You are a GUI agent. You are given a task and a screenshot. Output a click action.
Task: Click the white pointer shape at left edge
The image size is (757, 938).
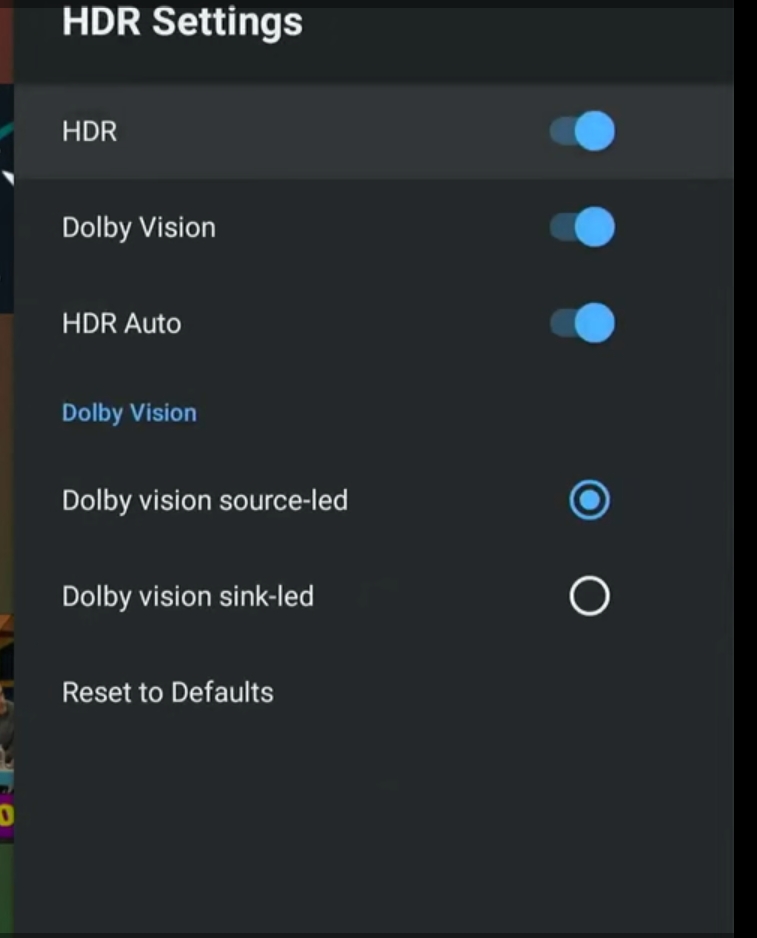[x=8, y=178]
